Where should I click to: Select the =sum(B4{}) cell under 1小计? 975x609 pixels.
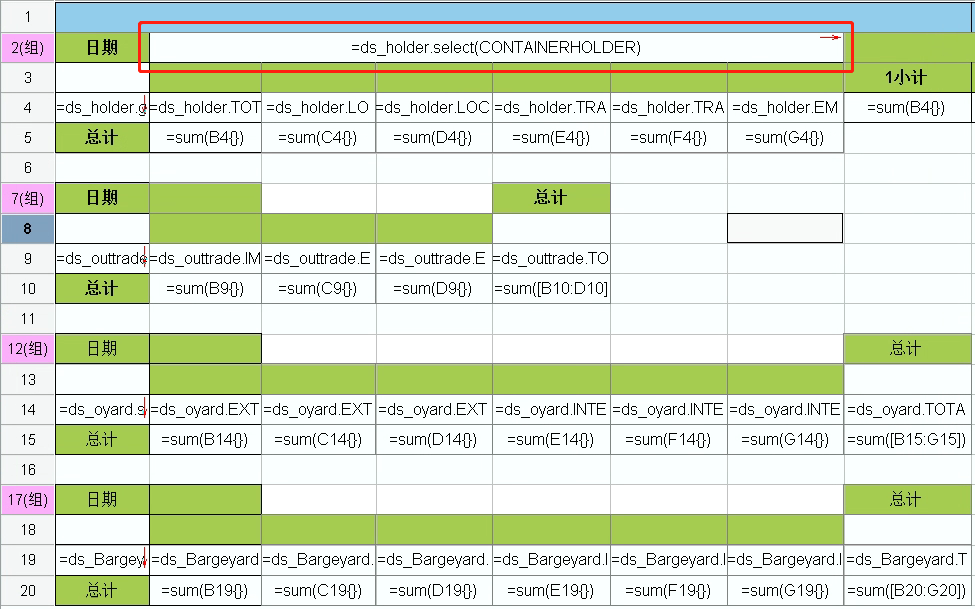point(905,108)
